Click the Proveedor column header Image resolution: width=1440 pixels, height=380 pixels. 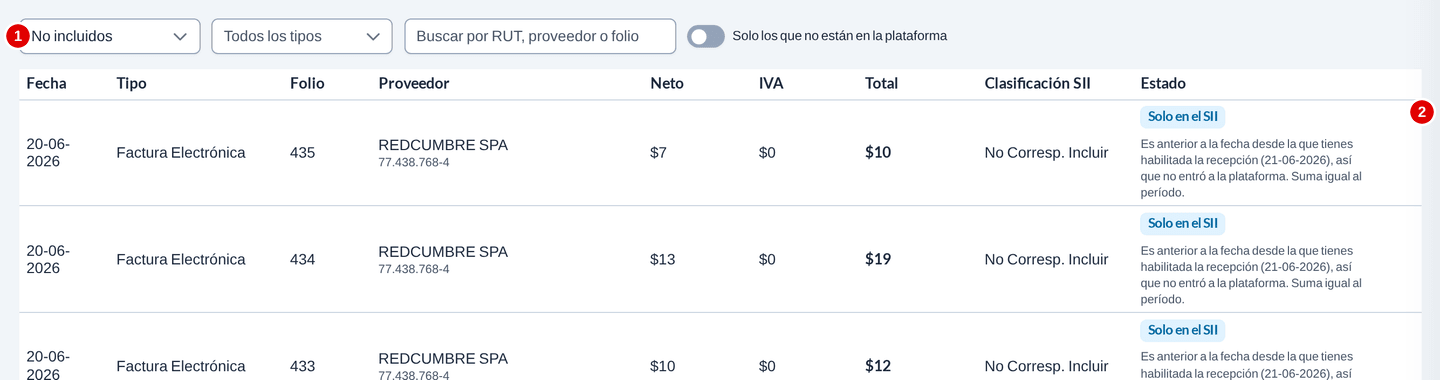(x=414, y=83)
